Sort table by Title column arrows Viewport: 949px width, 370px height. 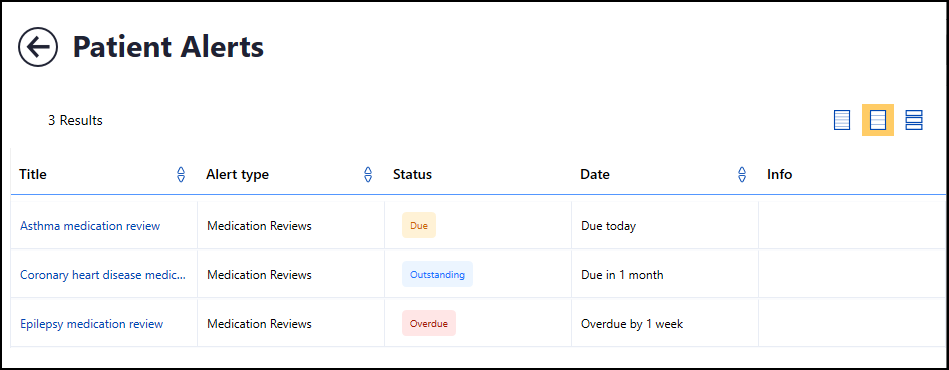180,175
